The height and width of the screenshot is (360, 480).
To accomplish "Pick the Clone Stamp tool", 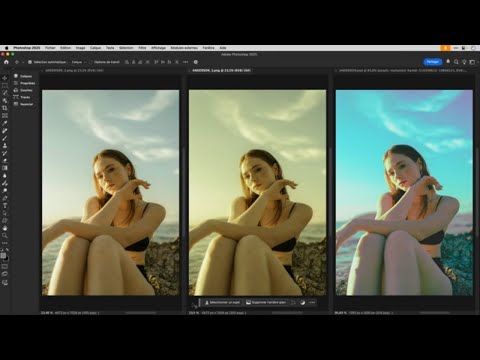I will (x=5, y=146).
